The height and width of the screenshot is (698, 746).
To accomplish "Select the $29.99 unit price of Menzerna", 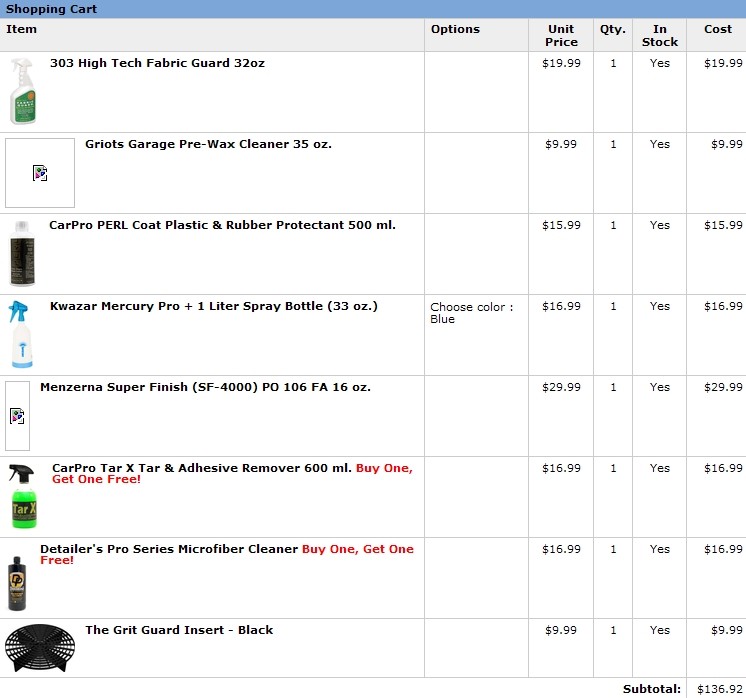I will coord(561,387).
